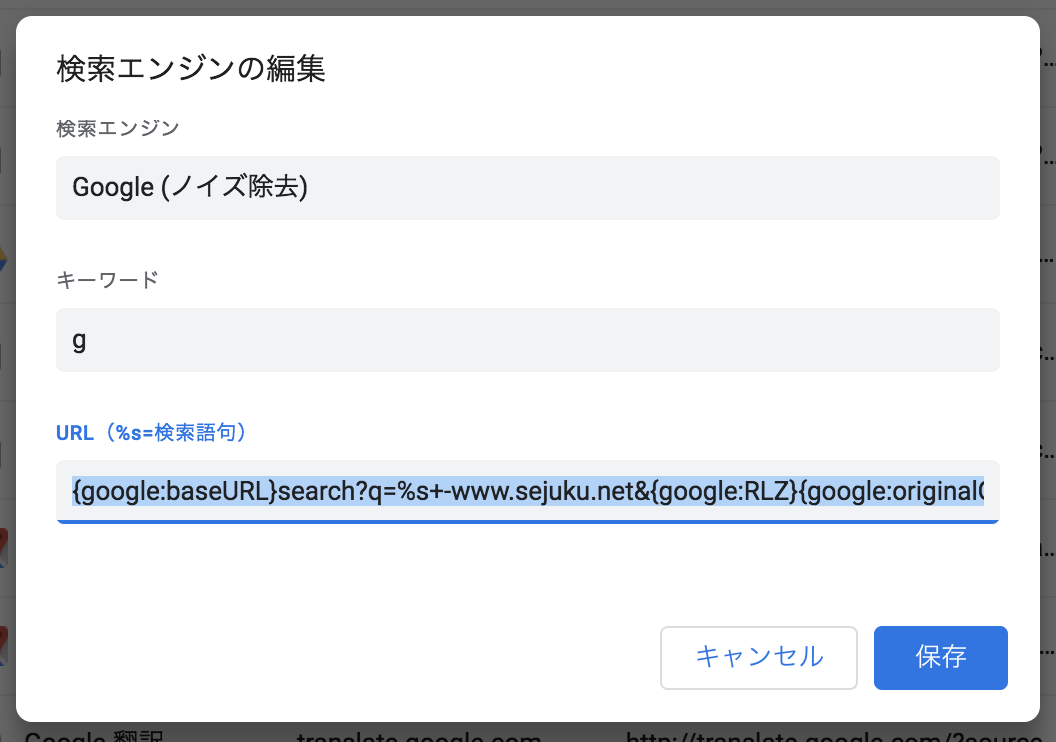Focus the キーワード field containing "g"
Viewport: 1056px width, 742px height.
pyautogui.click(x=527, y=340)
